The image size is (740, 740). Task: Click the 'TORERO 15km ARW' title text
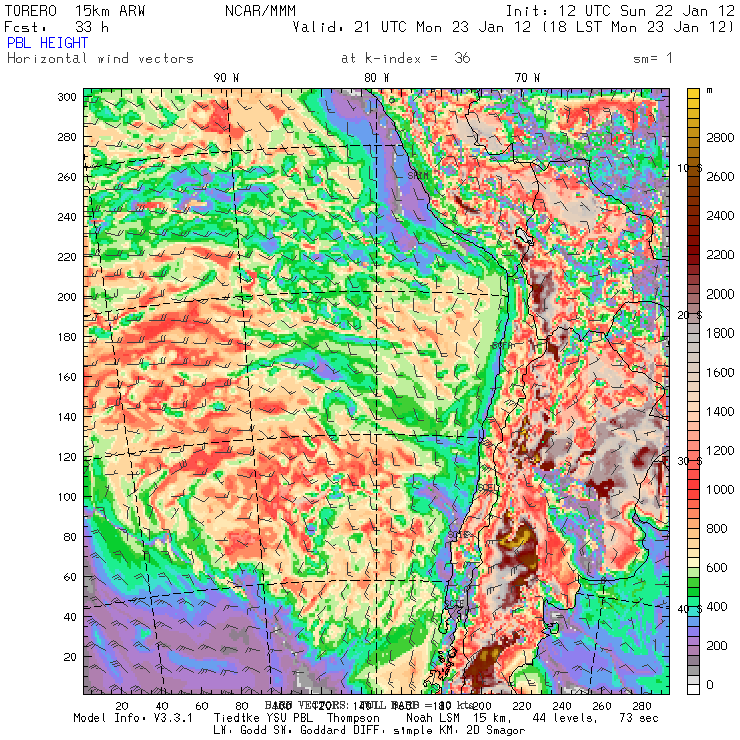[x=75, y=10]
